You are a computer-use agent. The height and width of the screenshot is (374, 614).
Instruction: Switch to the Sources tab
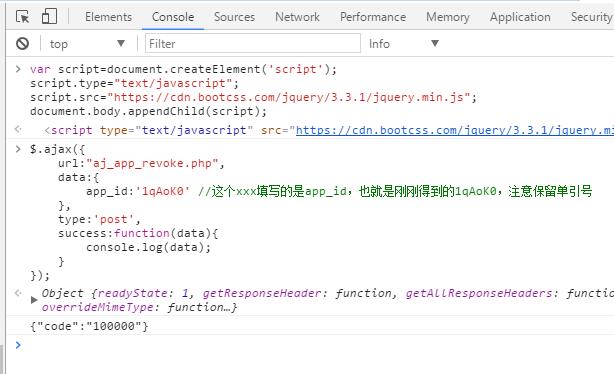click(234, 17)
